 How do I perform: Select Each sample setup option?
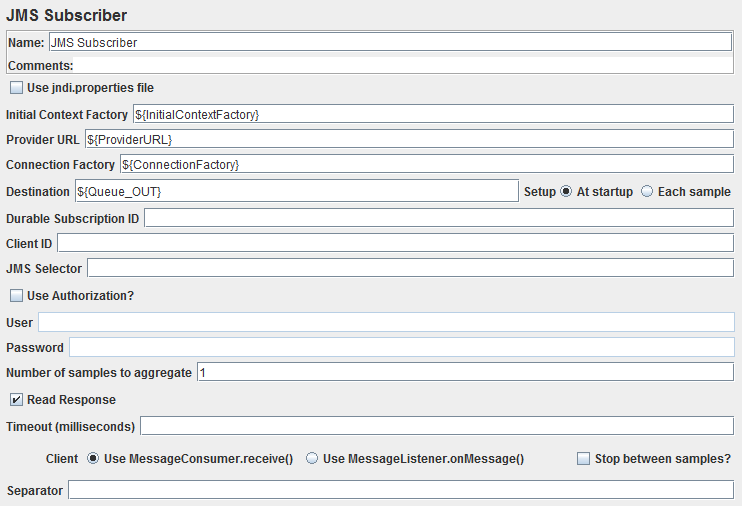tap(647, 191)
